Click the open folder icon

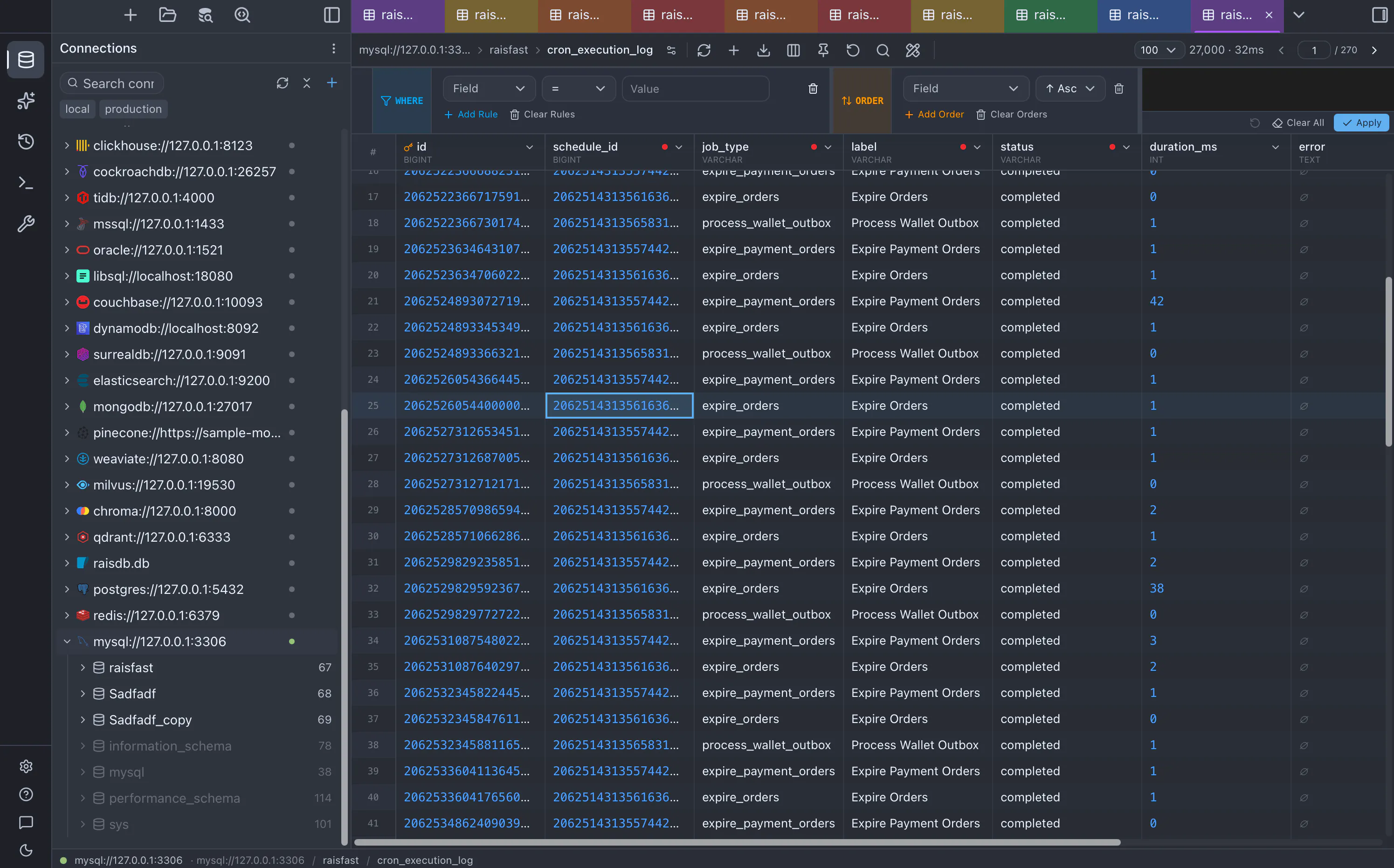(x=168, y=15)
